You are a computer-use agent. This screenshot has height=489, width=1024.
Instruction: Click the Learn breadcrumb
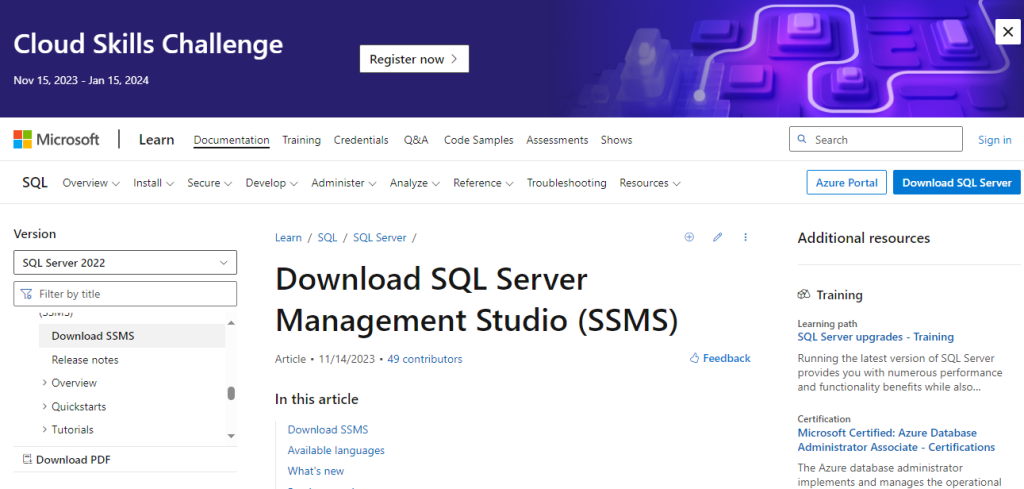tap(288, 238)
